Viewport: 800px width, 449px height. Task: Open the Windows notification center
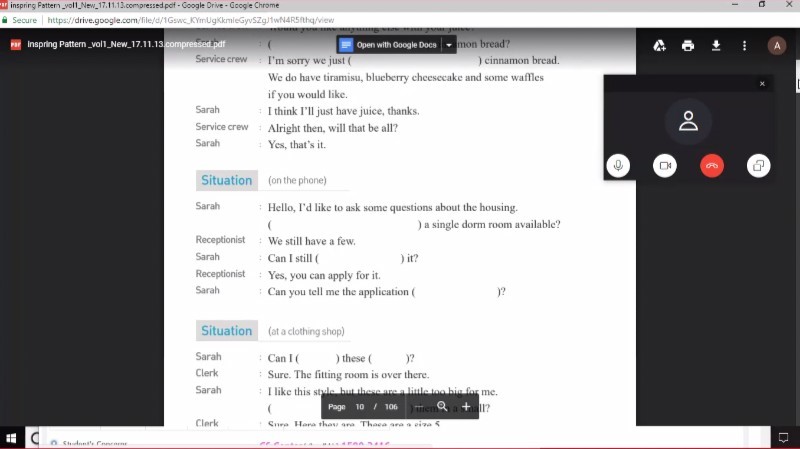tap(783, 438)
